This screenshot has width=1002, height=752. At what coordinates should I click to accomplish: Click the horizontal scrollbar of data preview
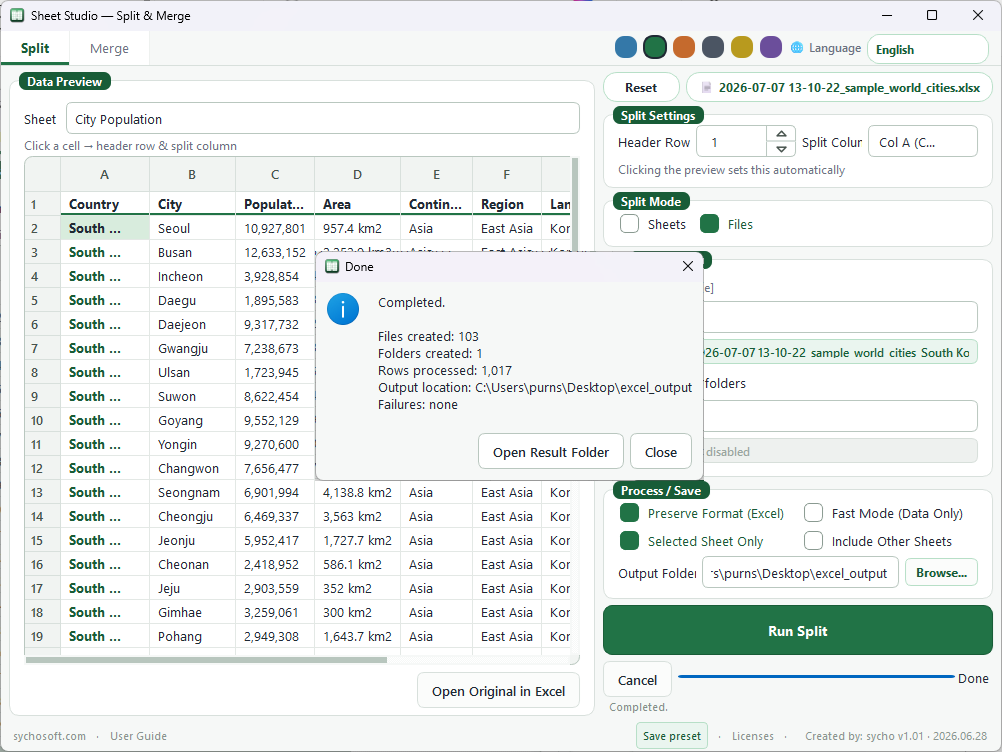(x=206, y=659)
